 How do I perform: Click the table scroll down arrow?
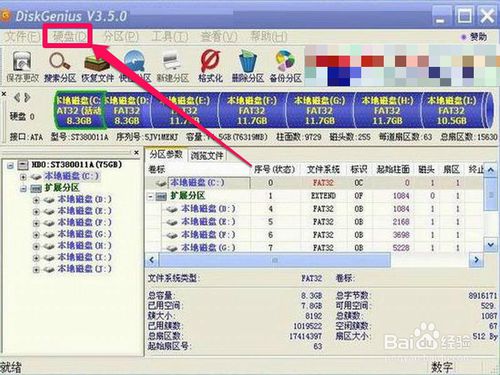pyautogui.click(x=491, y=245)
